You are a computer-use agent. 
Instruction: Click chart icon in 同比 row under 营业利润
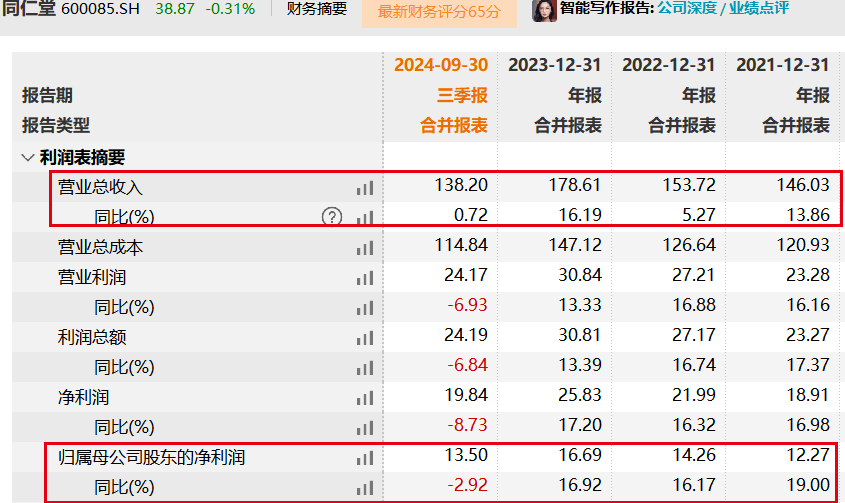pos(364,307)
